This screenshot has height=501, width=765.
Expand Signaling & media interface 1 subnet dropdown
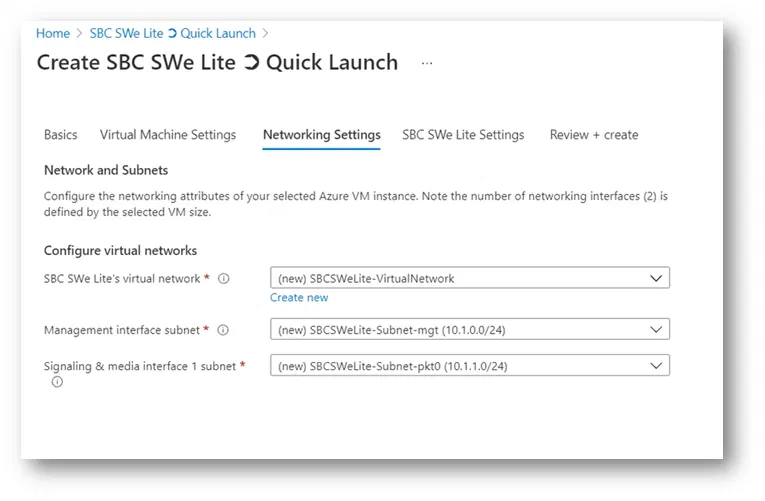pos(469,366)
